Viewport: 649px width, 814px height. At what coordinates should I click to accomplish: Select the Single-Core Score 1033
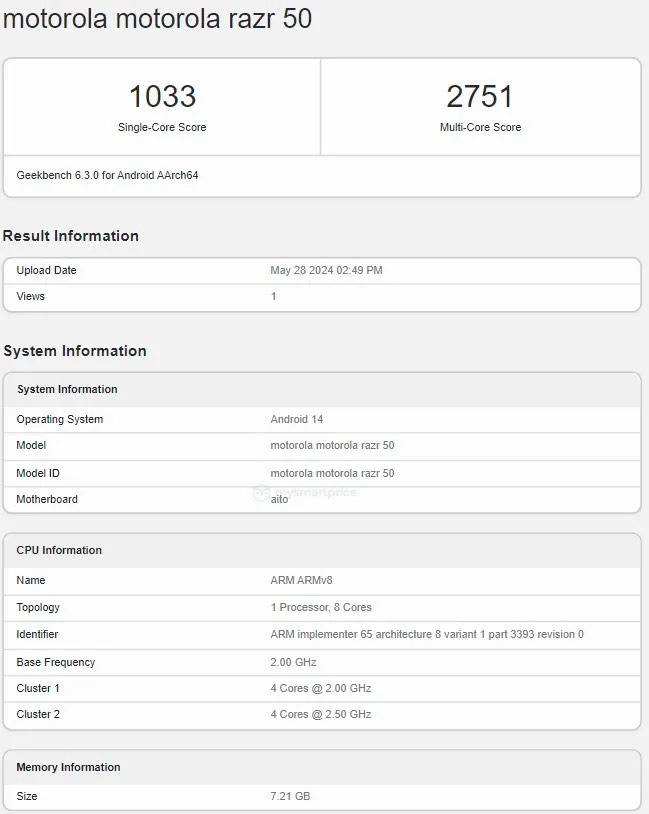click(x=162, y=97)
